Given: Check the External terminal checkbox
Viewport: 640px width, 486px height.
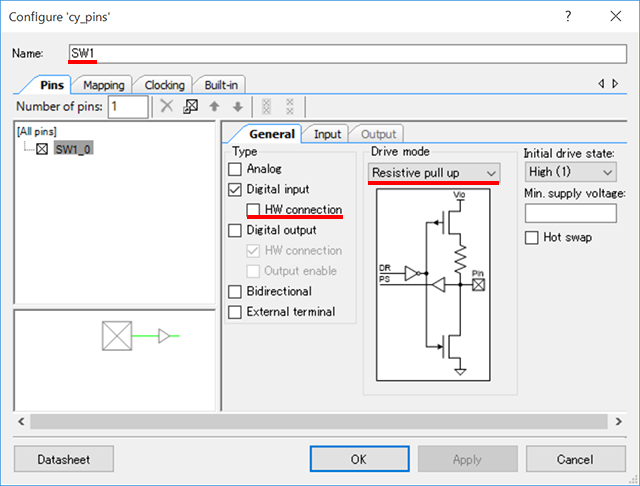Looking at the screenshot, I should [x=235, y=312].
